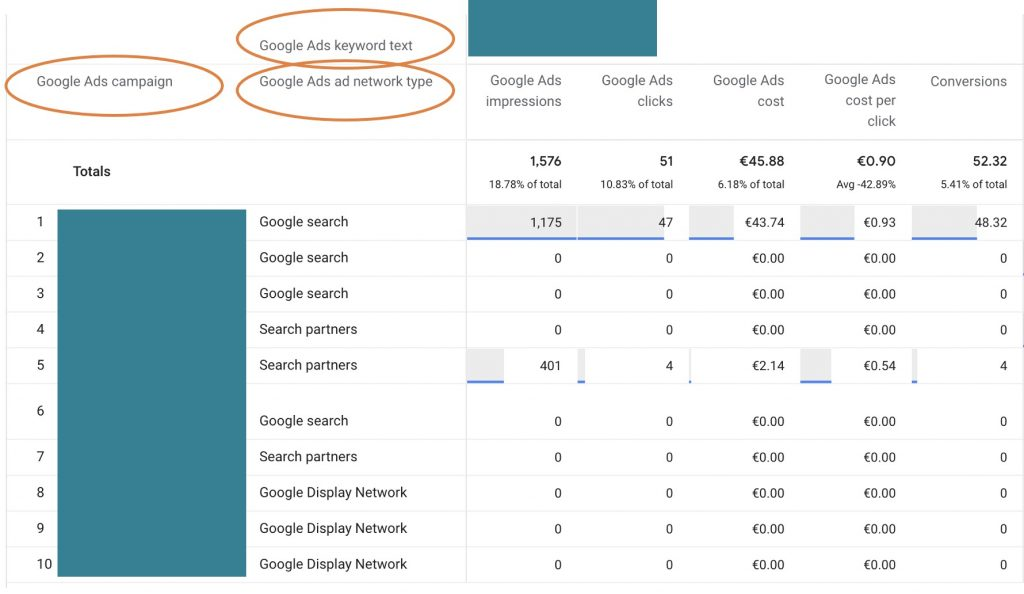The height and width of the screenshot is (594, 1024).
Task: Sort by Google Ads impressions column
Action: (x=524, y=91)
